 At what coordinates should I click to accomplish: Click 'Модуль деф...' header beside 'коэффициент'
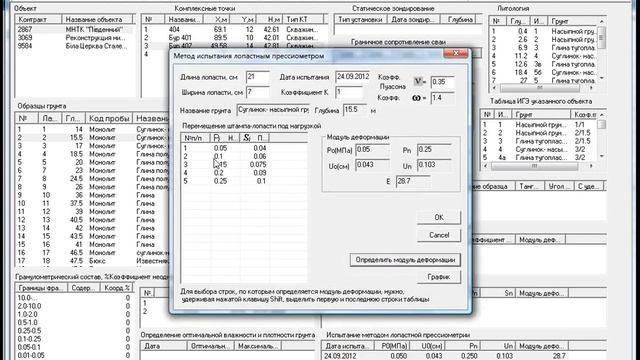tap(540, 240)
